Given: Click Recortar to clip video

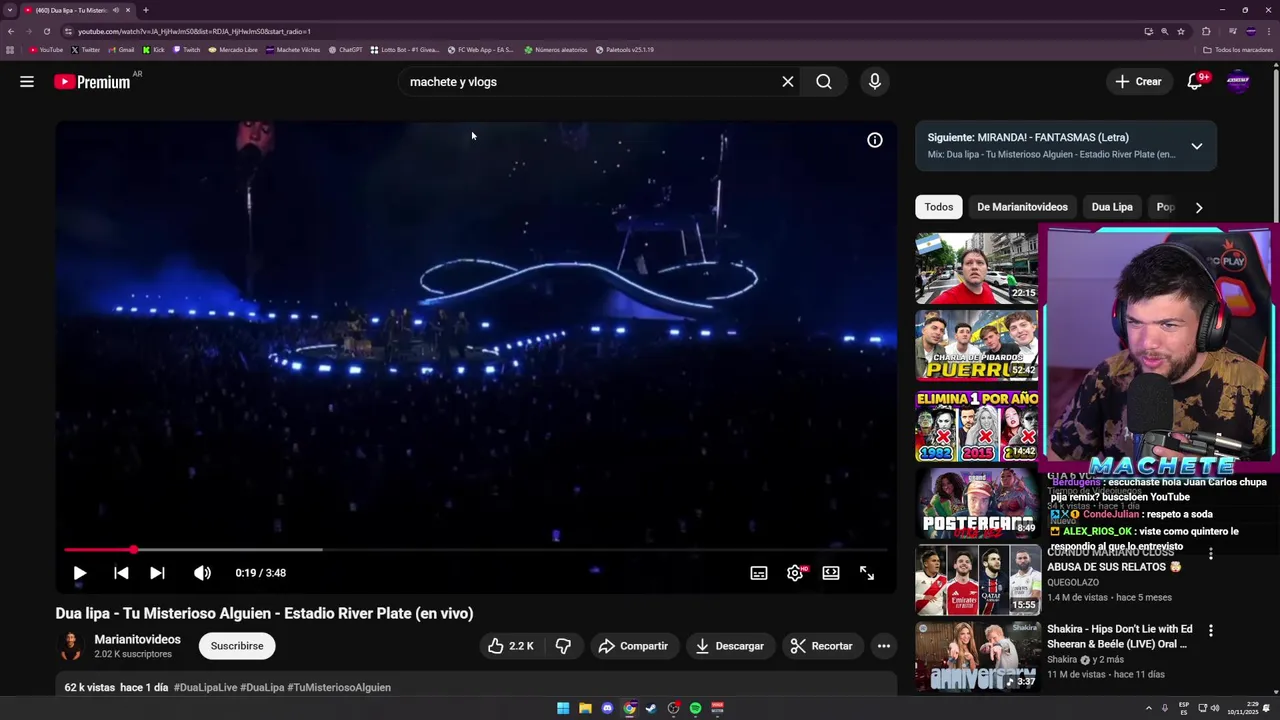Looking at the screenshot, I should pyautogui.click(x=822, y=646).
